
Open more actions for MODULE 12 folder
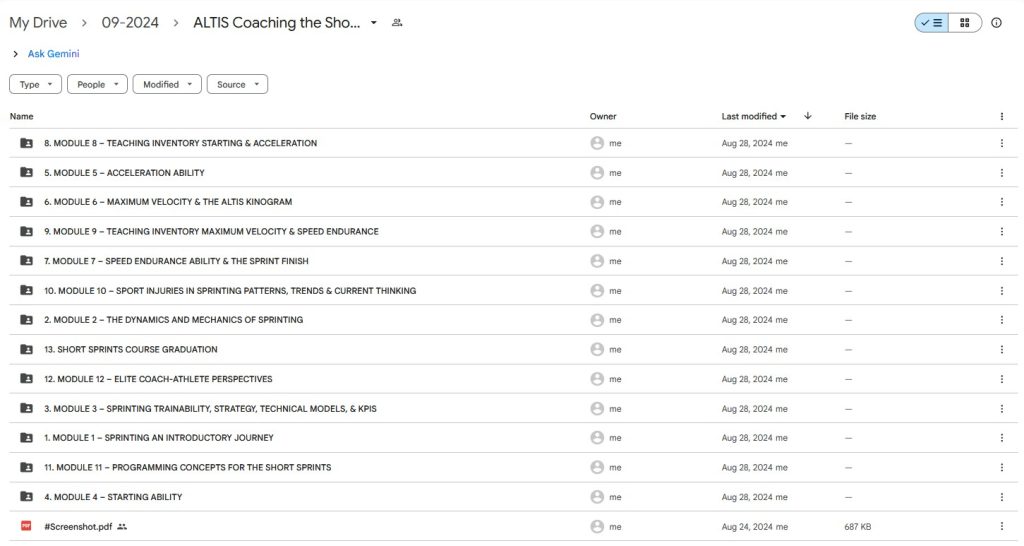coord(1001,379)
